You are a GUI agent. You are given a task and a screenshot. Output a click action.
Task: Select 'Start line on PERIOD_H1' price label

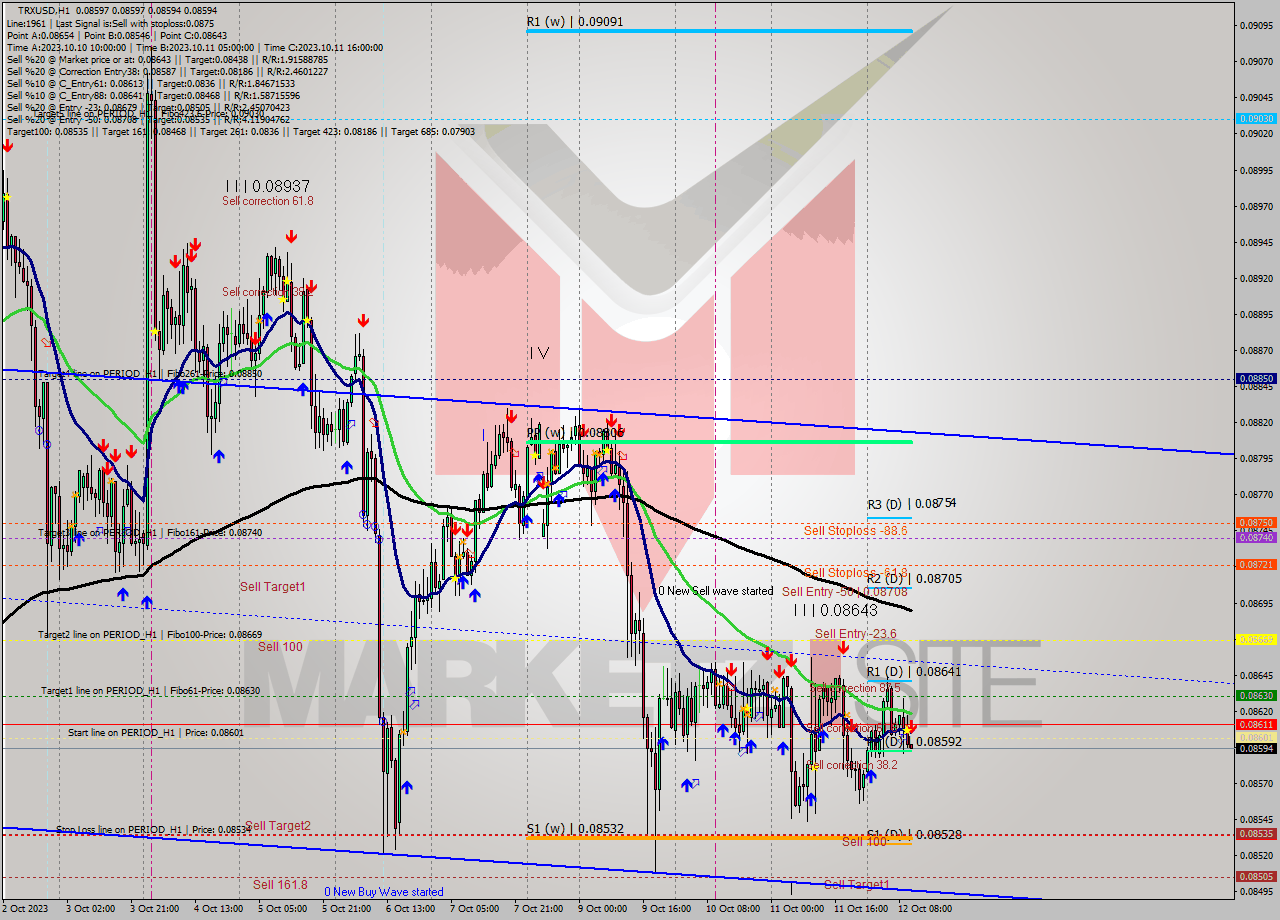[x=155, y=732]
